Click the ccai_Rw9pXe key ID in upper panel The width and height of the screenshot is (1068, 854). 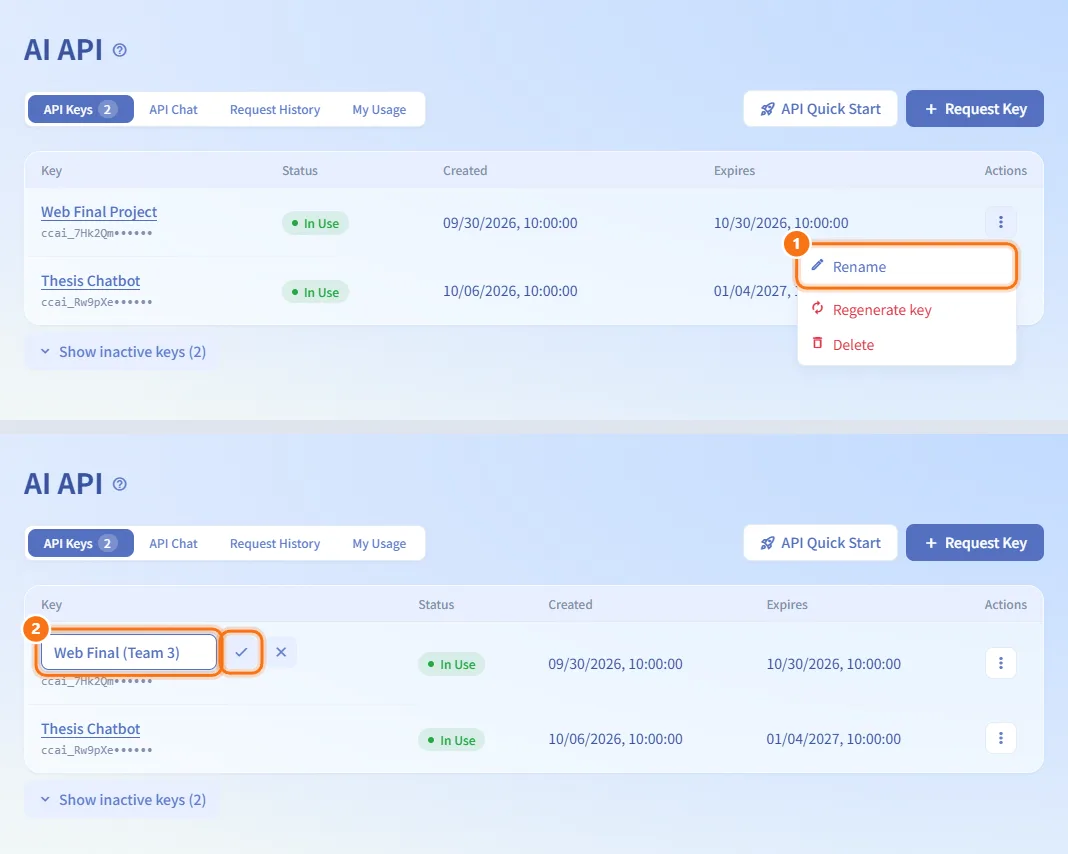(97, 302)
